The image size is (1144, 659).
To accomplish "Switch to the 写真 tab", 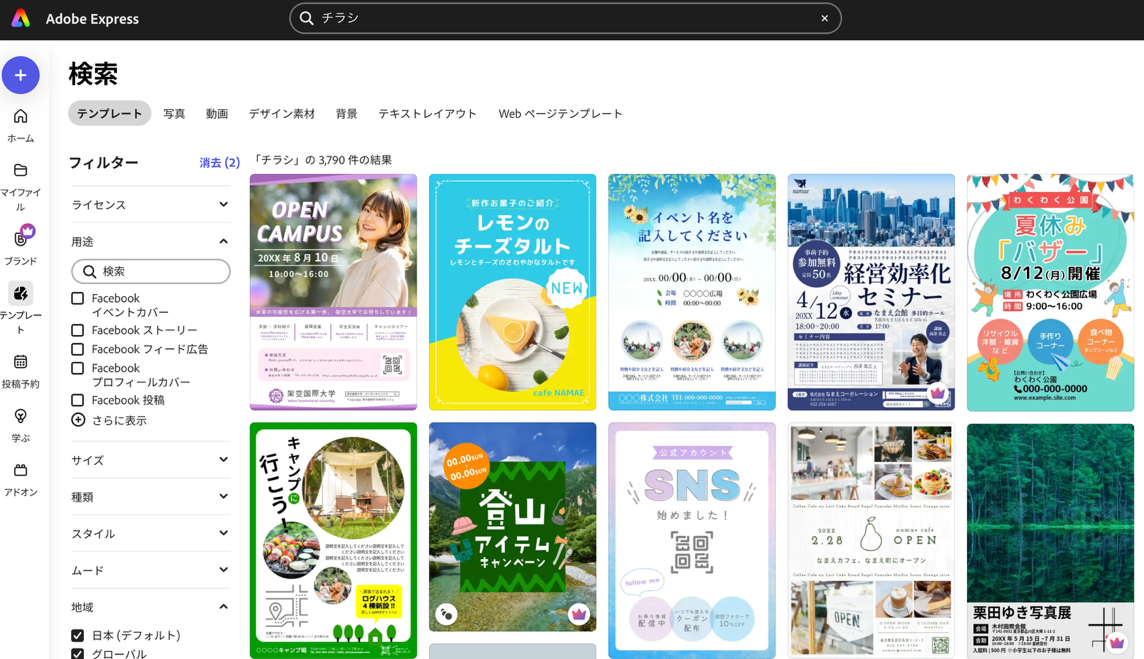I will pos(174,114).
